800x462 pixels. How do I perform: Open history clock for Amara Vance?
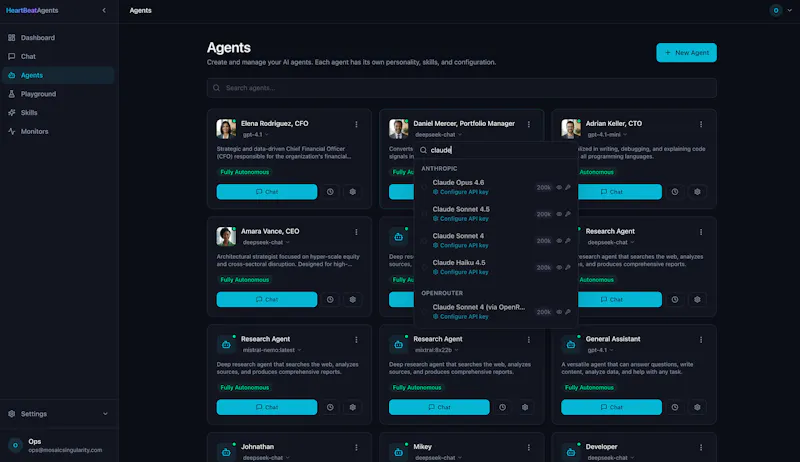tap(330, 299)
